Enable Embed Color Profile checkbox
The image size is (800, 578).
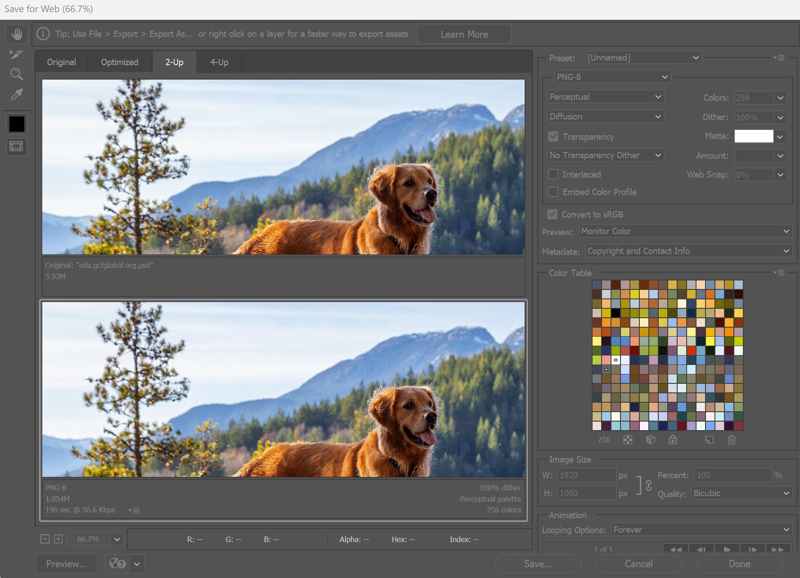click(x=553, y=192)
